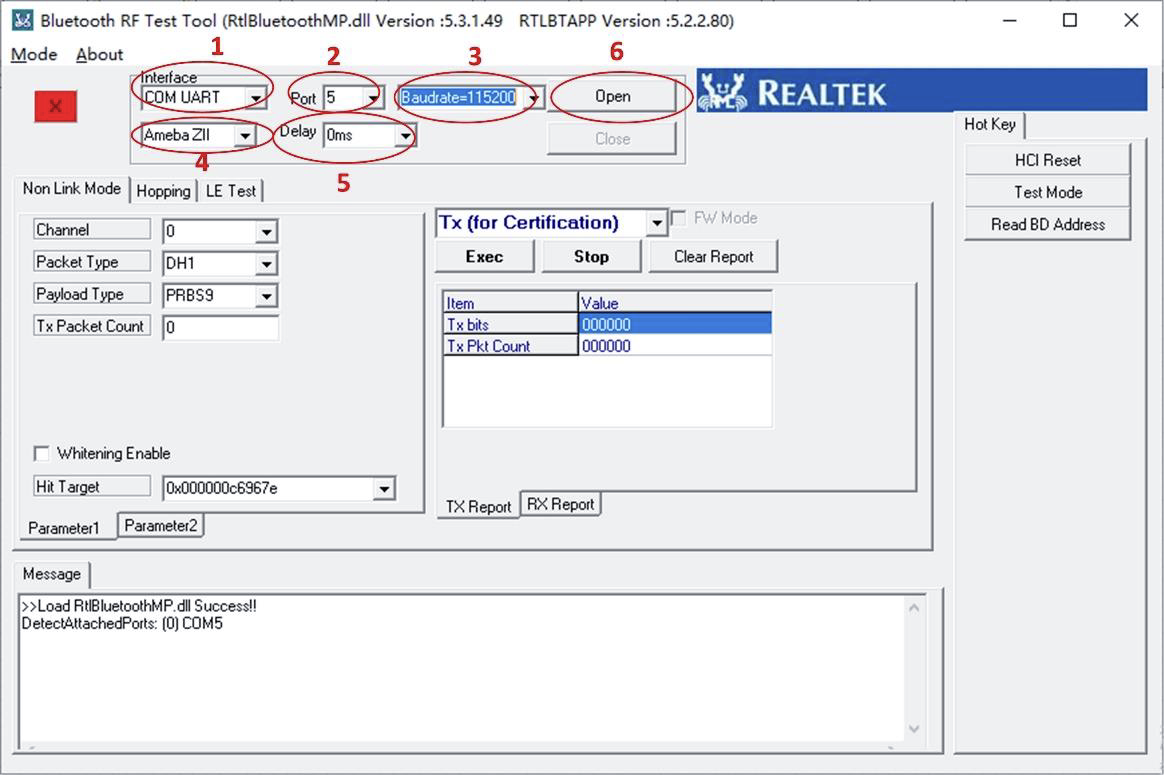The width and height of the screenshot is (1164, 775).
Task: Expand the Port number dropdown
Action: [373, 98]
